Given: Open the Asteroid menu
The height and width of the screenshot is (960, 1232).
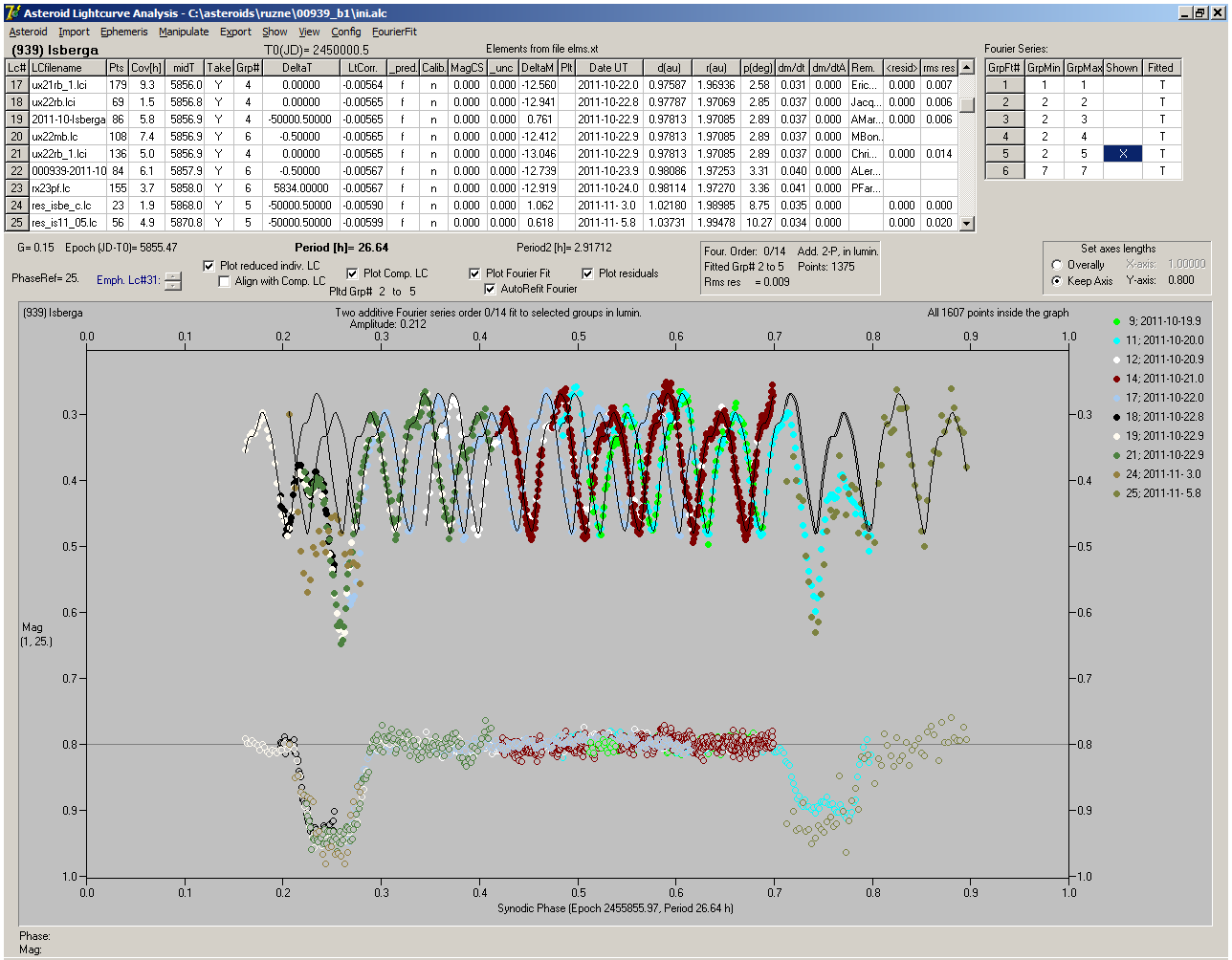Looking at the screenshot, I should [x=28, y=32].
